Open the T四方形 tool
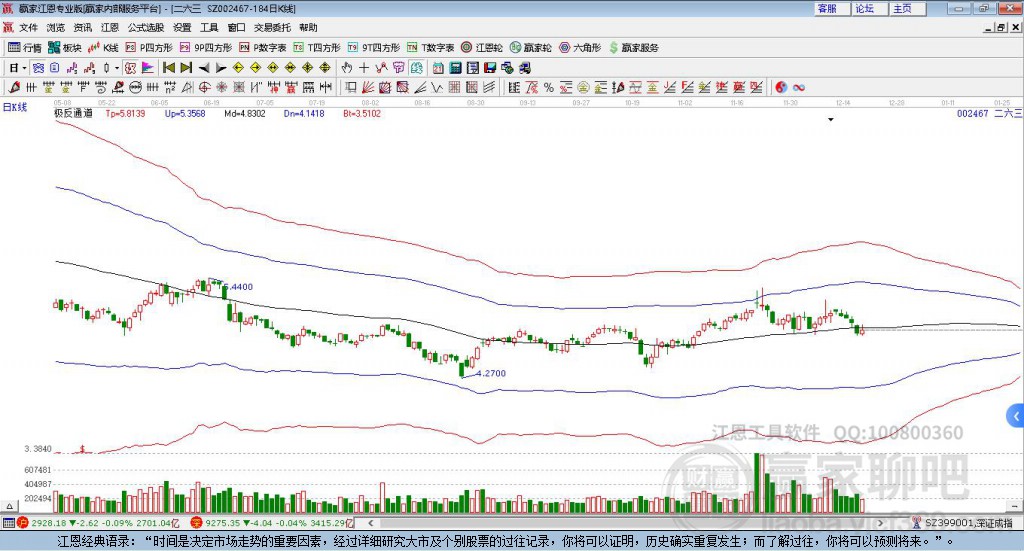The height and width of the screenshot is (551, 1024). click(x=317, y=48)
